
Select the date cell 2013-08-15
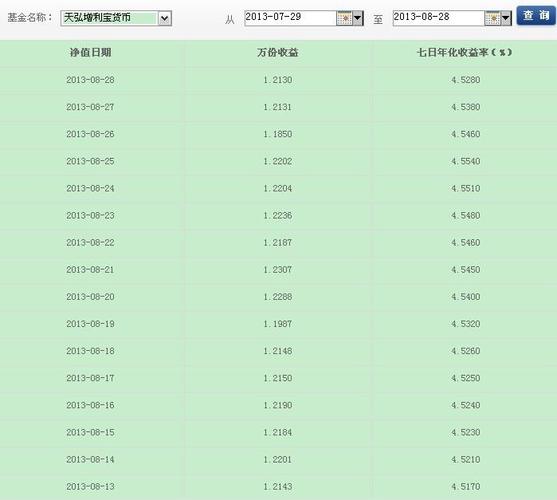tap(90, 432)
